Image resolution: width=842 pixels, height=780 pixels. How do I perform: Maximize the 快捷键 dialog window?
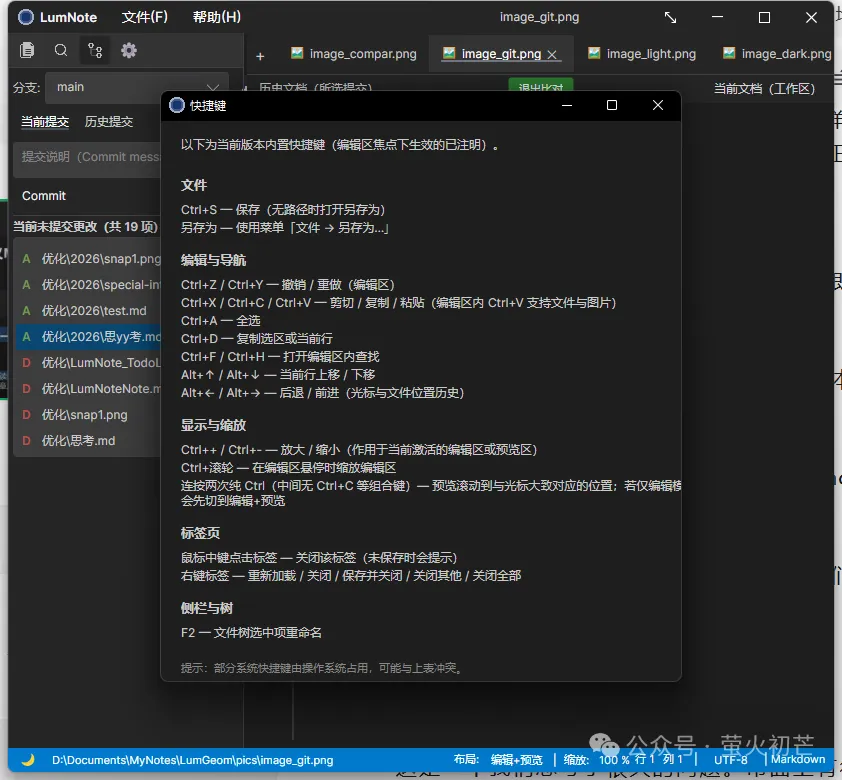612,105
